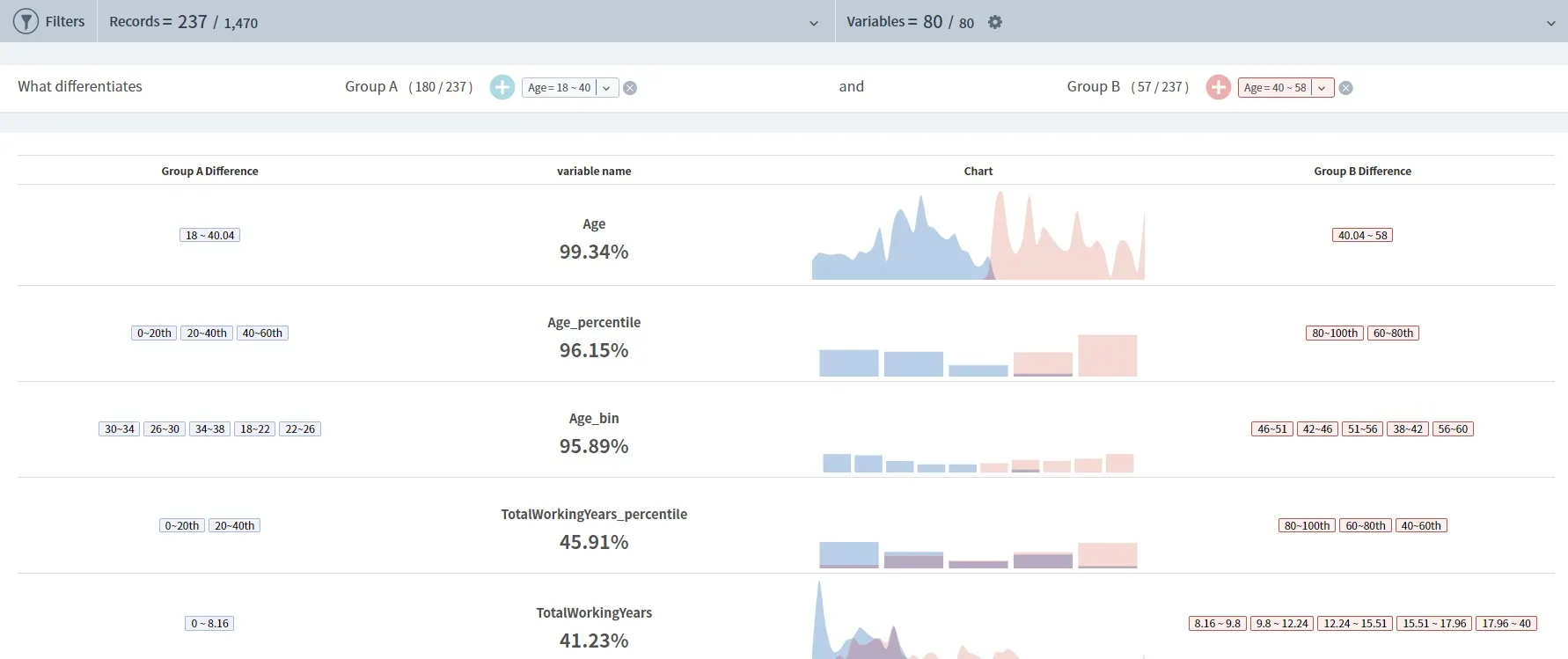Toggle the 0~20th Age_percentile tag
1568x659 pixels.
[154, 333]
